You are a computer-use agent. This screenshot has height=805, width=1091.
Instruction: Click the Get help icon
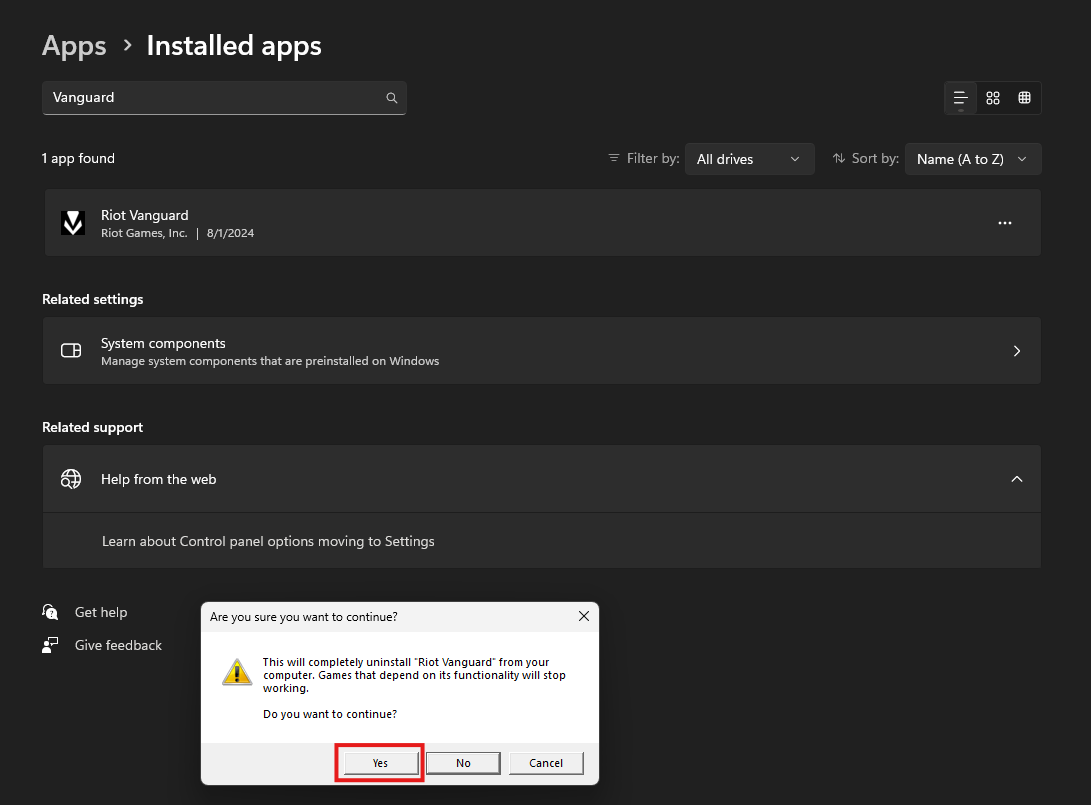[50, 612]
